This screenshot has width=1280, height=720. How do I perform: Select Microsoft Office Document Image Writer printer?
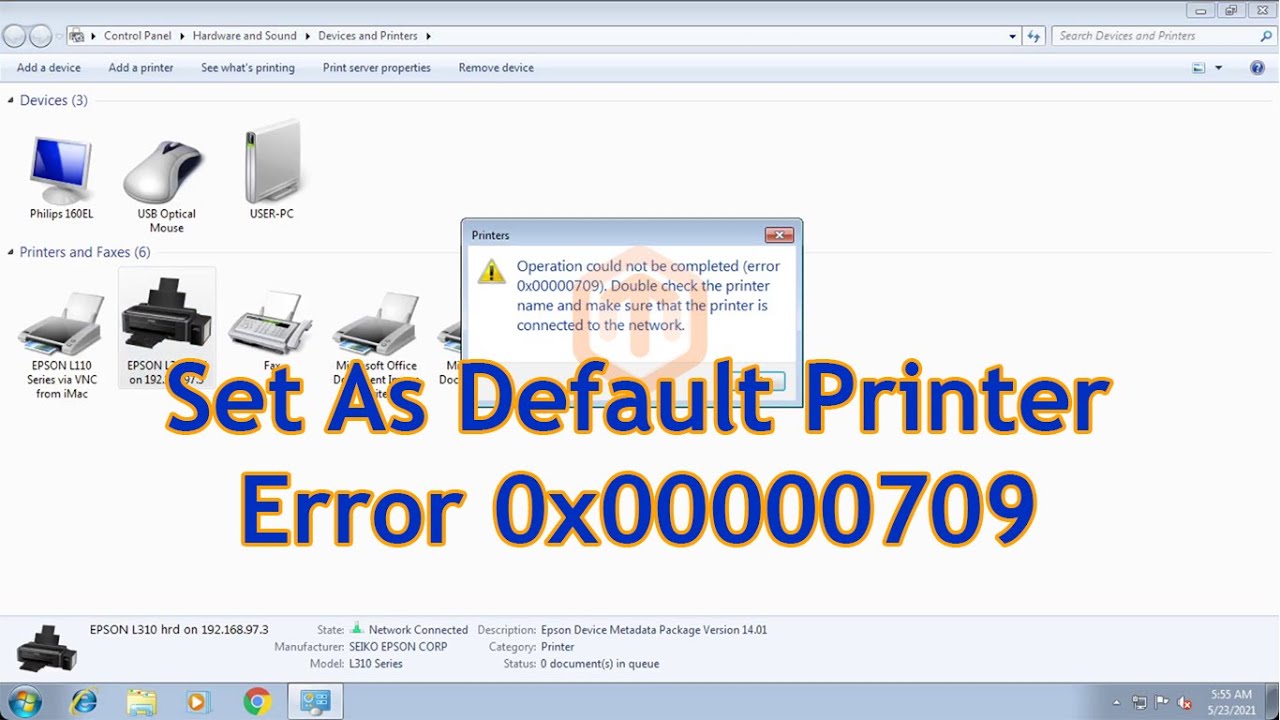tap(376, 325)
